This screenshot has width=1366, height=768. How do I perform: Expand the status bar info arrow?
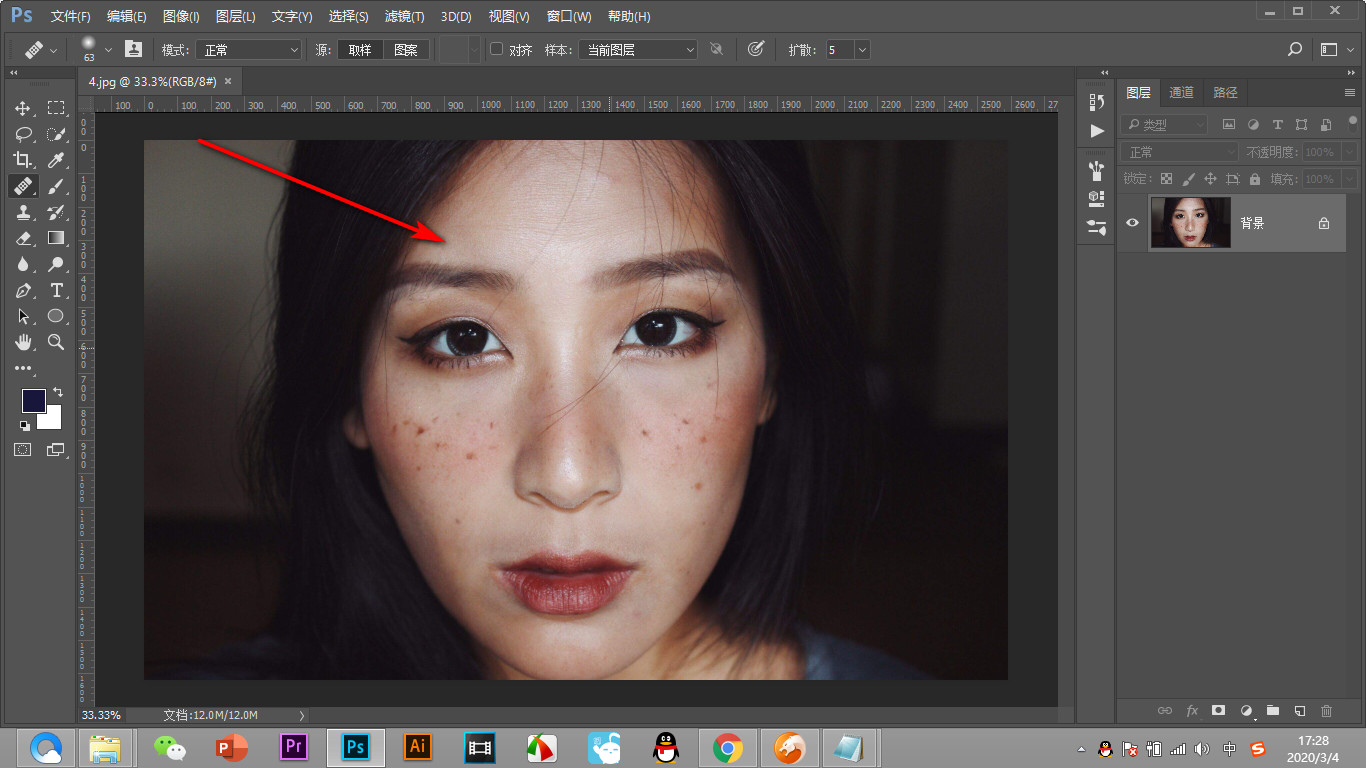pos(303,715)
